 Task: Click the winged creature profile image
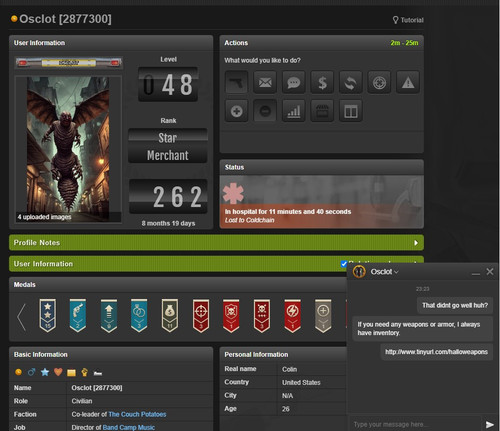(68, 149)
